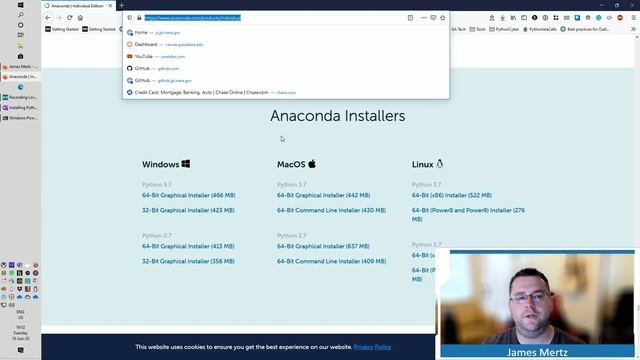Screen dimensions: 640x360
Task: Download Windows Python 3.7 64-Bit Graphical Installer
Action: coord(189,195)
